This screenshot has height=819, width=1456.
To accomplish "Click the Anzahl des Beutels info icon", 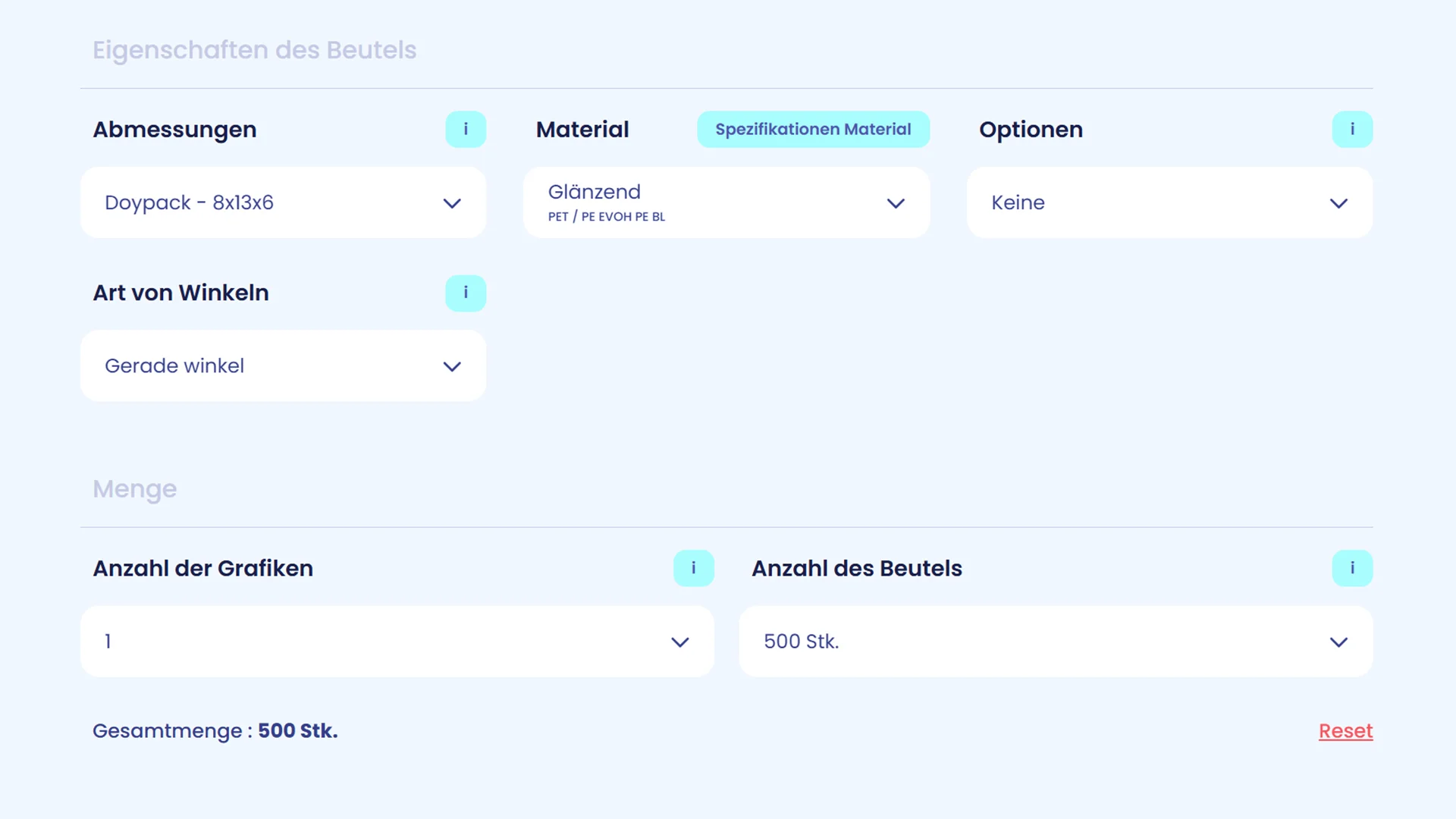I will [x=1352, y=568].
